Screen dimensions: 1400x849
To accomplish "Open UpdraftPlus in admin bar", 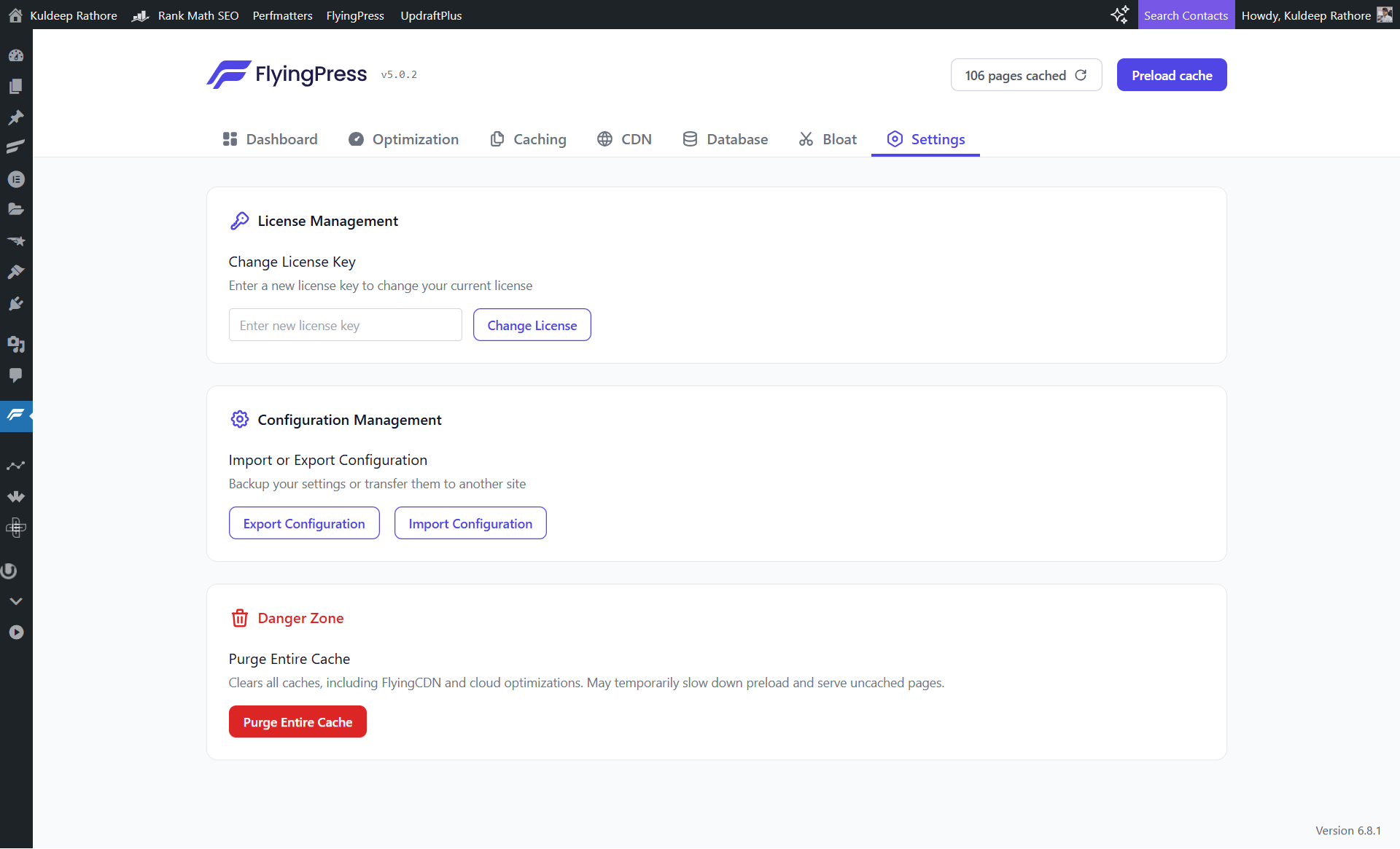I will click(431, 15).
